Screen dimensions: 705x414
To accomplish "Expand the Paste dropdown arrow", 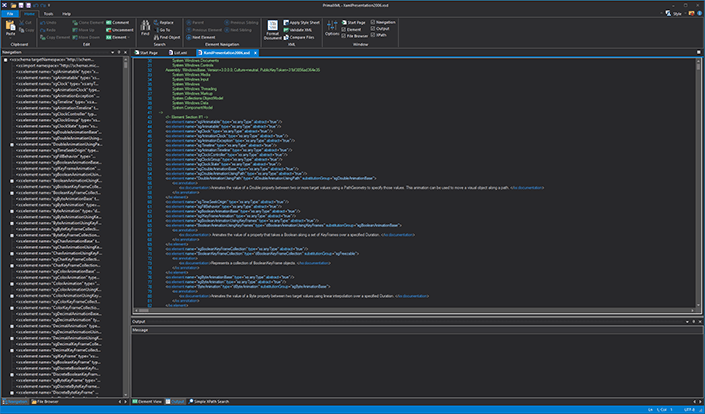I will pyautogui.click(x=10, y=38).
